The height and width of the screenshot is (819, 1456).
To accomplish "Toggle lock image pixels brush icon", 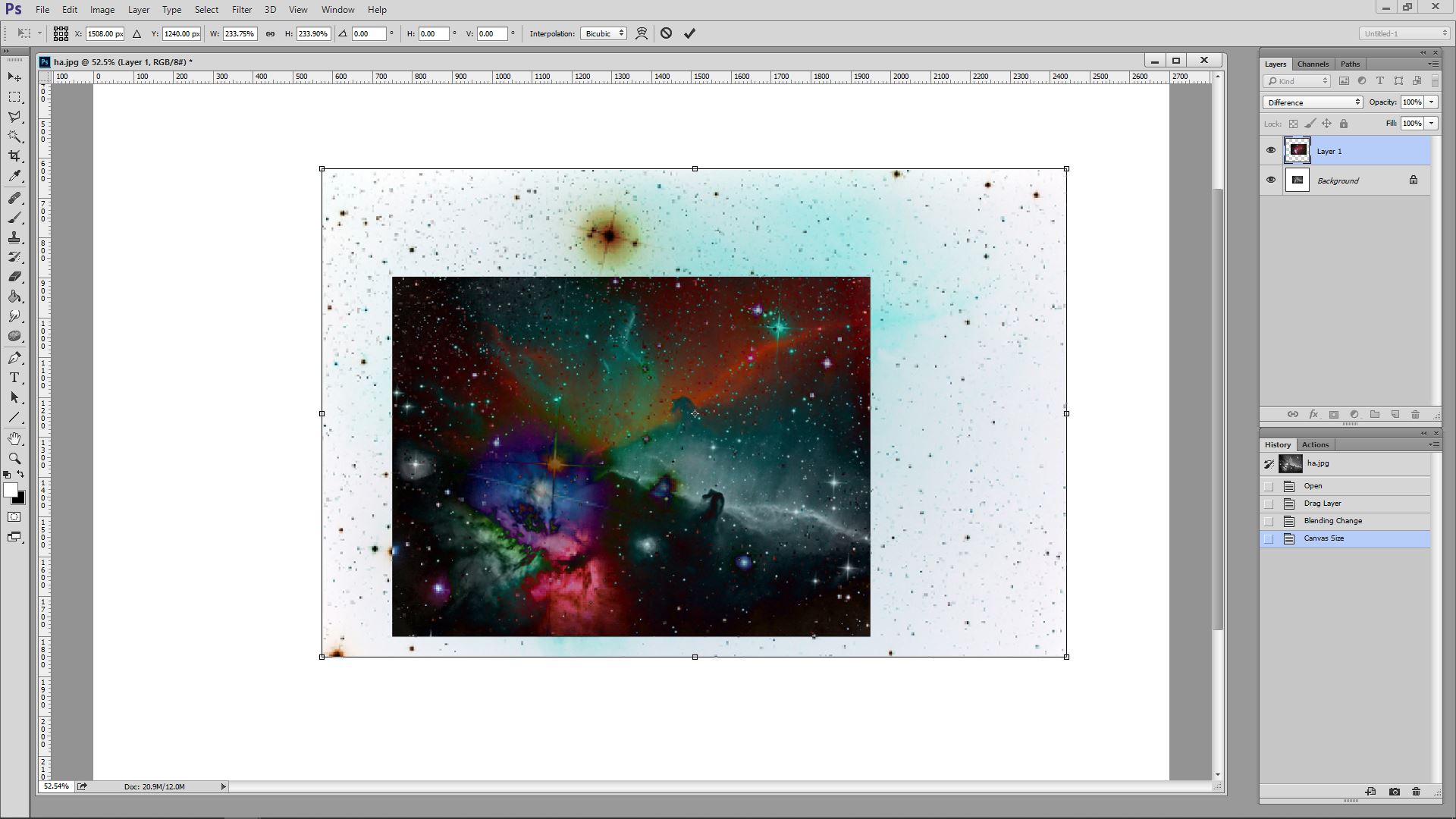I will click(x=1310, y=124).
